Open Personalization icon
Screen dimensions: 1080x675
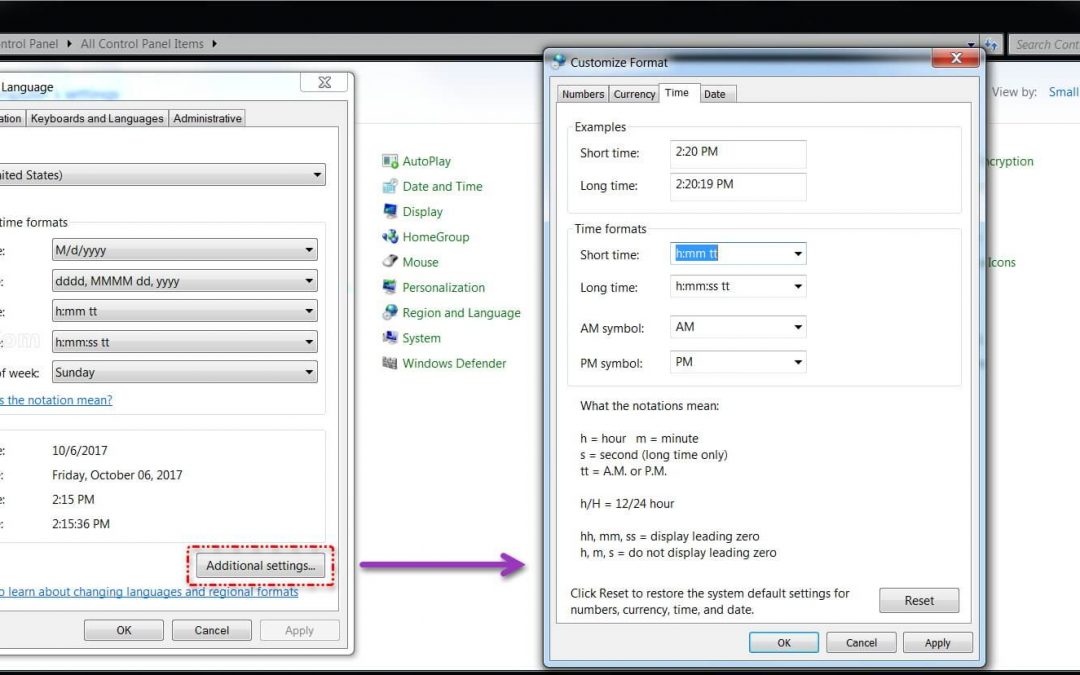pyautogui.click(x=390, y=287)
